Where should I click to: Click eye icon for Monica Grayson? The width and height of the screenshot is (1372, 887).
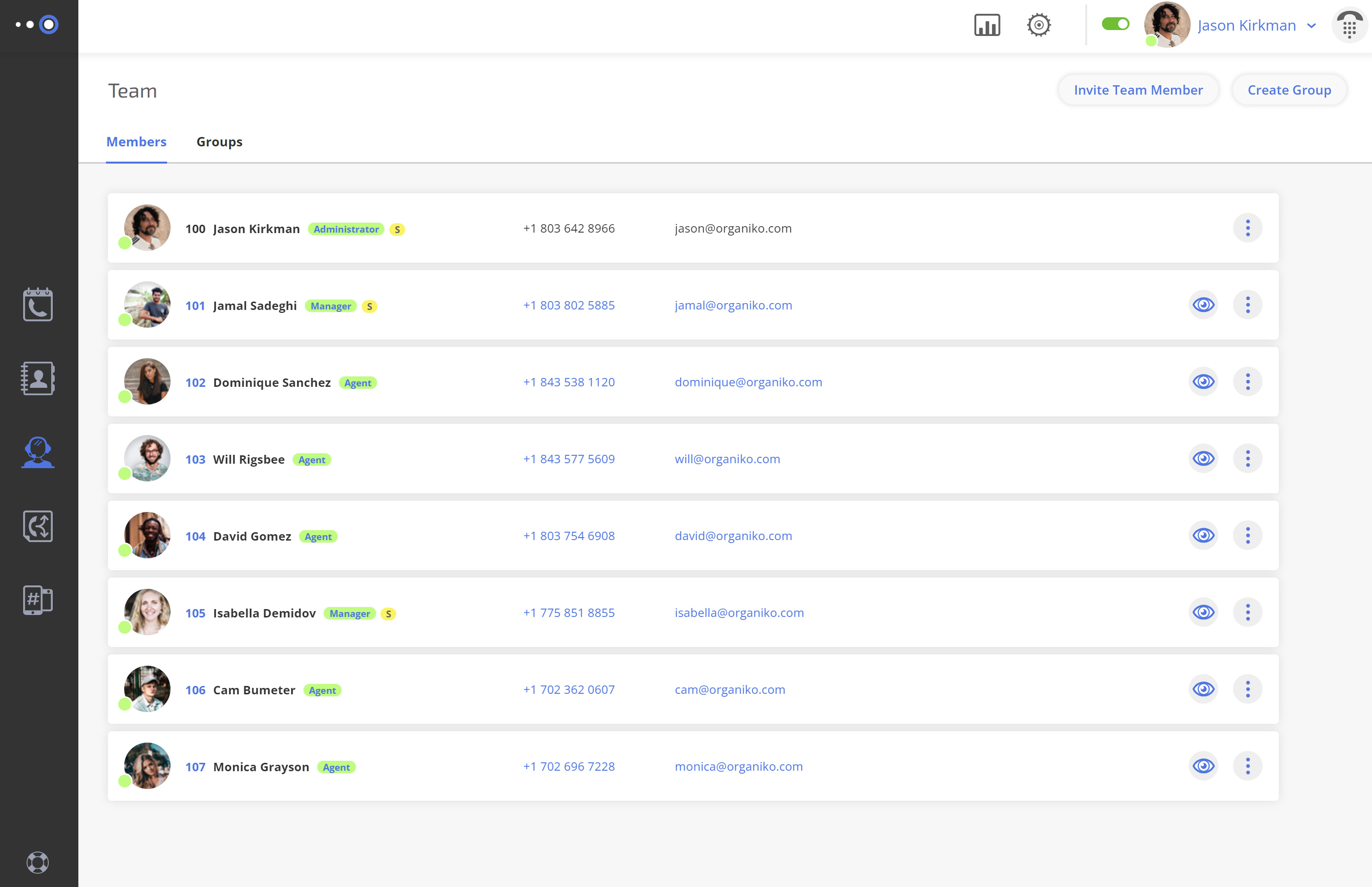coord(1203,766)
